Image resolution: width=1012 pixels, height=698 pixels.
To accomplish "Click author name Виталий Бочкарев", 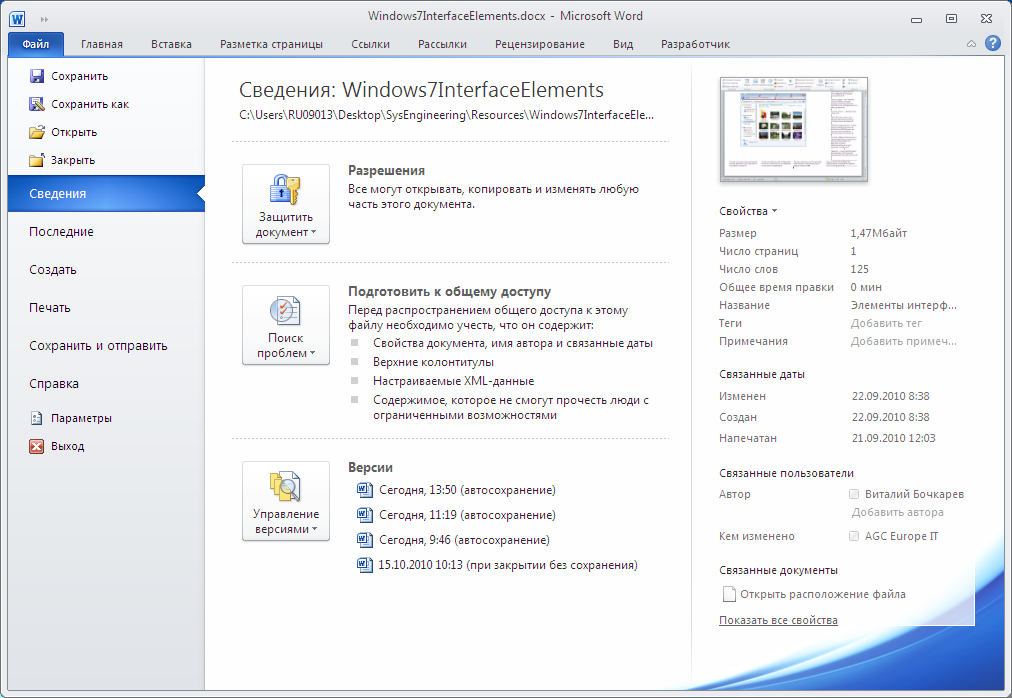I will pos(915,494).
